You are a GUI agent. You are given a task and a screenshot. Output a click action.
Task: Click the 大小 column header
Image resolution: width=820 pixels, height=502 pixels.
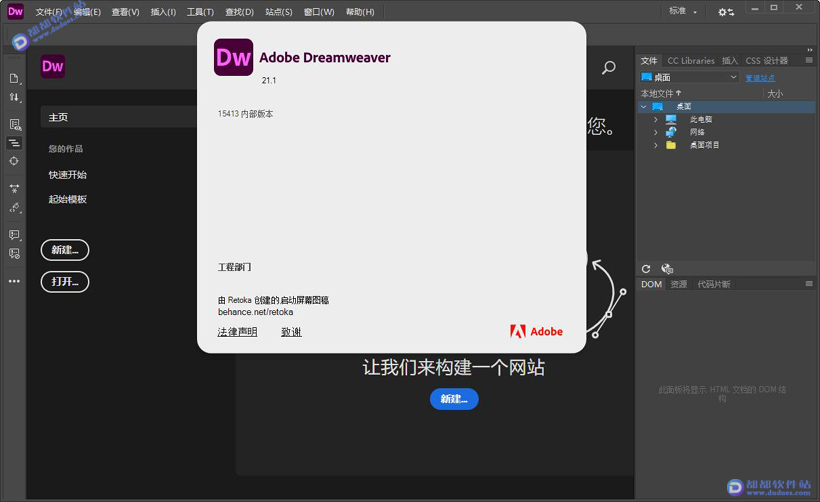[x=775, y=94]
